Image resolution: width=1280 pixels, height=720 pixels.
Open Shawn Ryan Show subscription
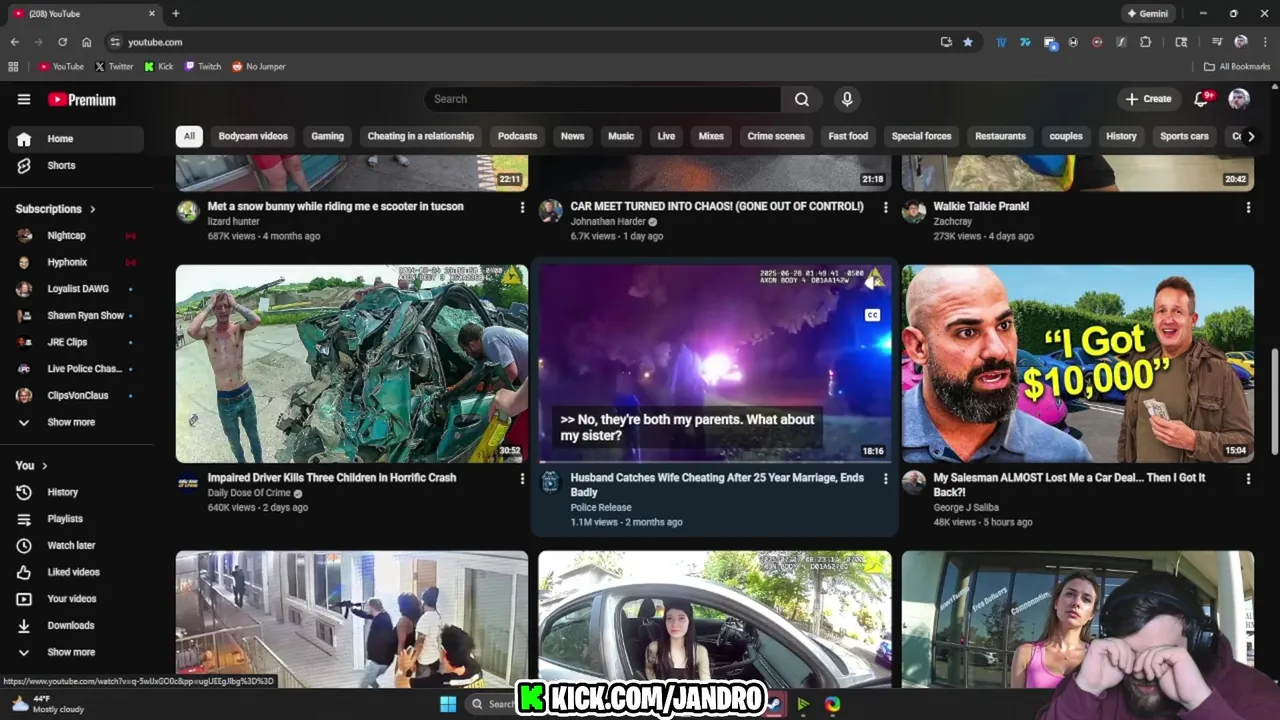[x=76, y=316]
